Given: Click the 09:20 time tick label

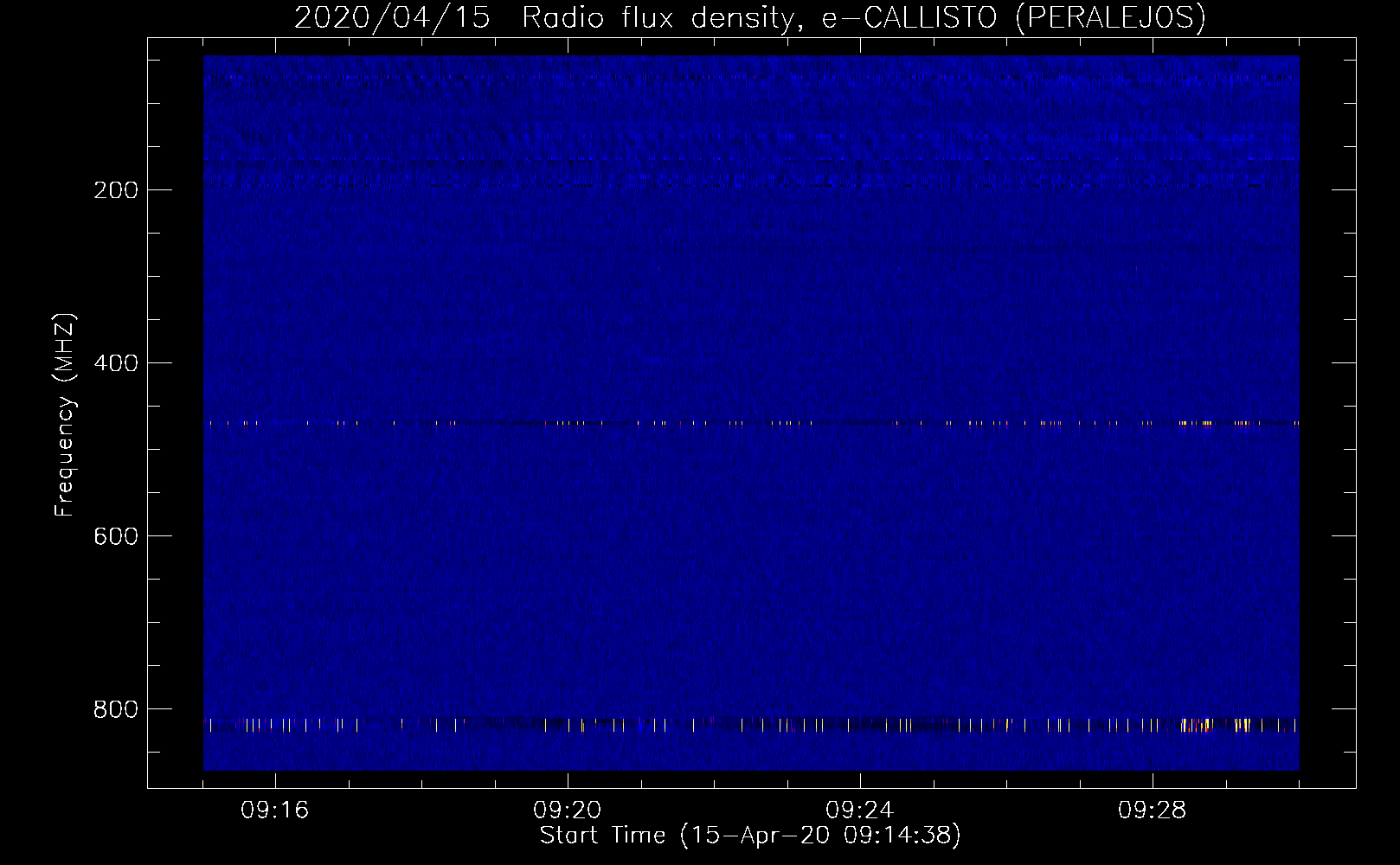Looking at the screenshot, I should pyautogui.click(x=568, y=811).
